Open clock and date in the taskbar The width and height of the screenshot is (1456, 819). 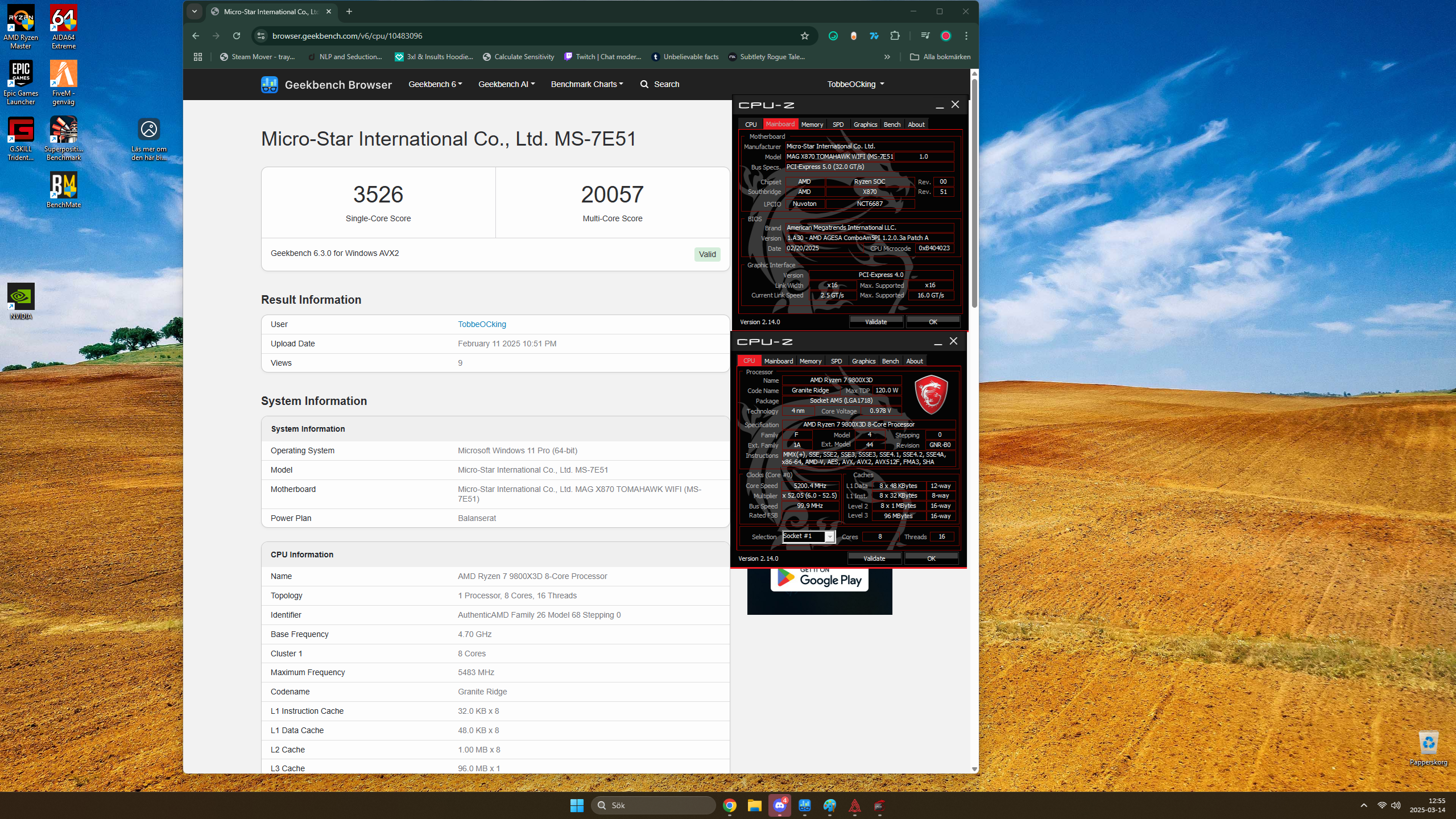1427,805
